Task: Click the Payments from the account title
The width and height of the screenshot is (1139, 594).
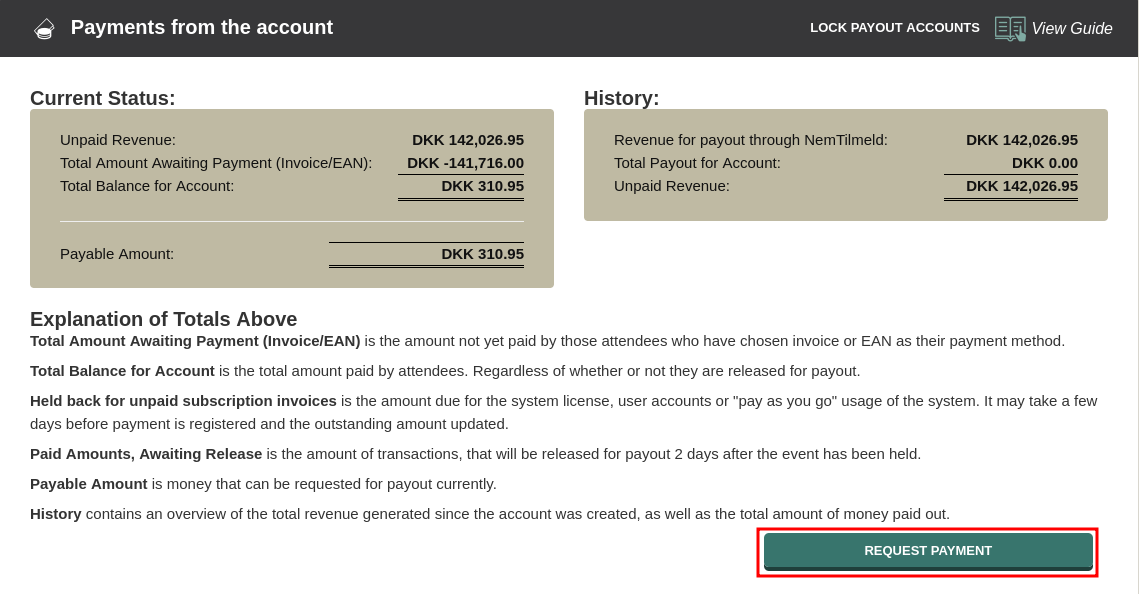Action: point(202,28)
